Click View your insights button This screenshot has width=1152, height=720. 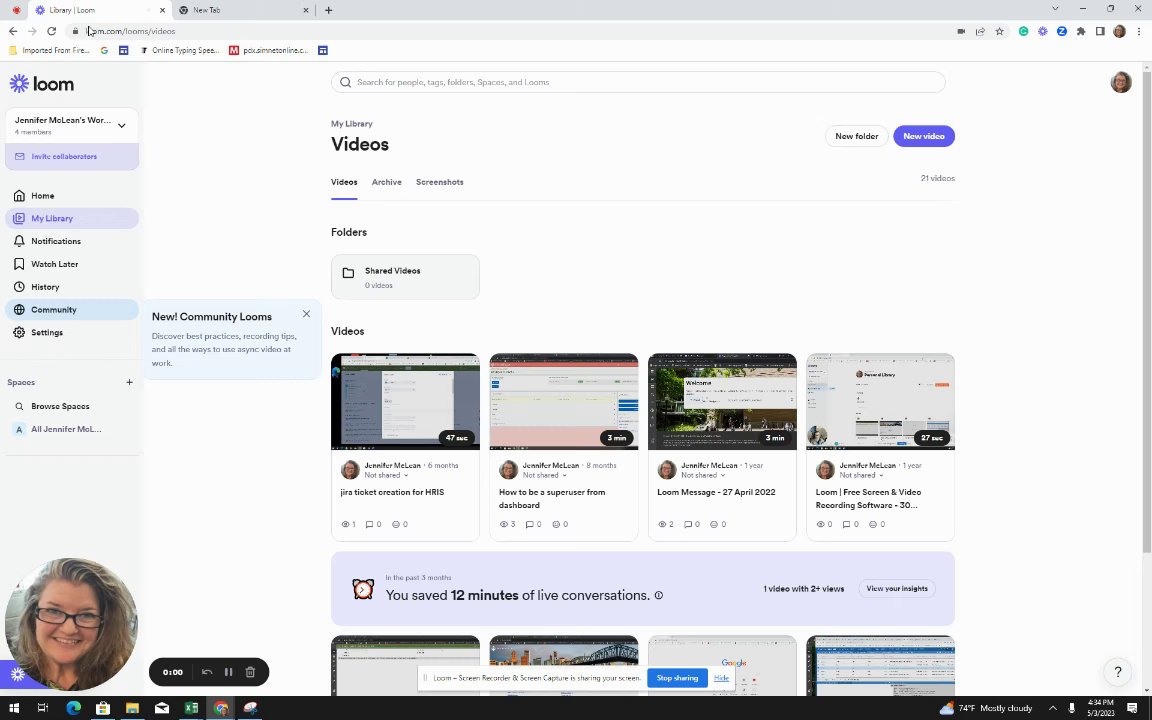tap(896, 588)
